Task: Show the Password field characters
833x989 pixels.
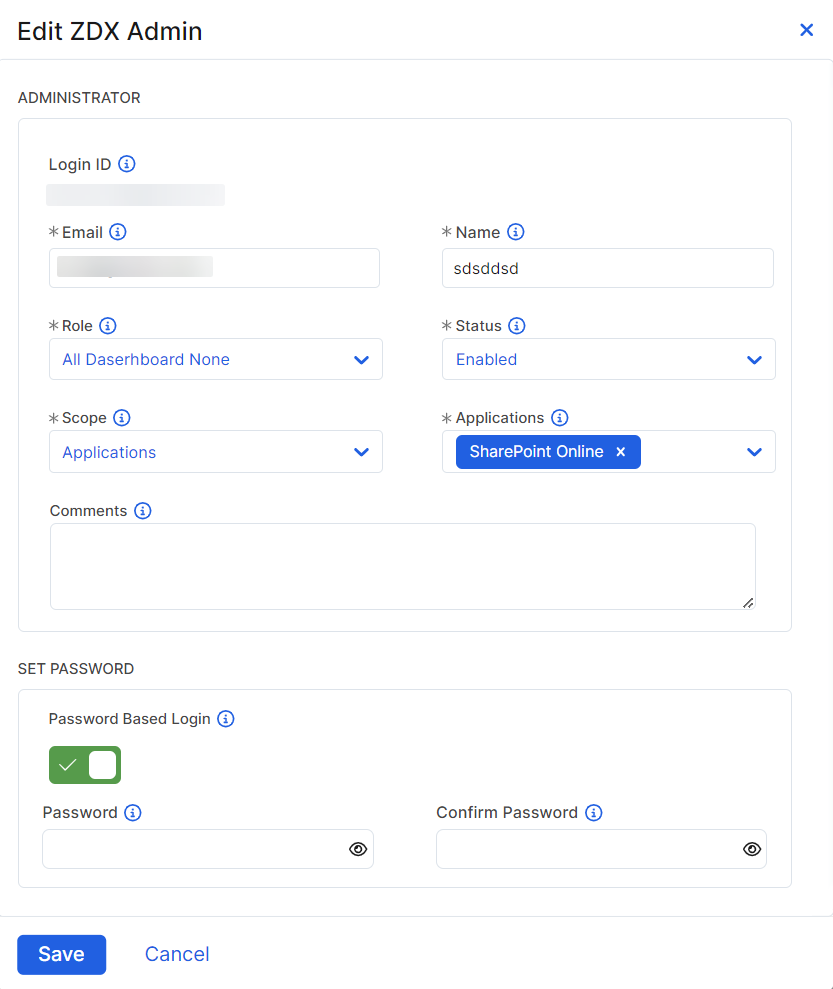Action: pyautogui.click(x=358, y=849)
